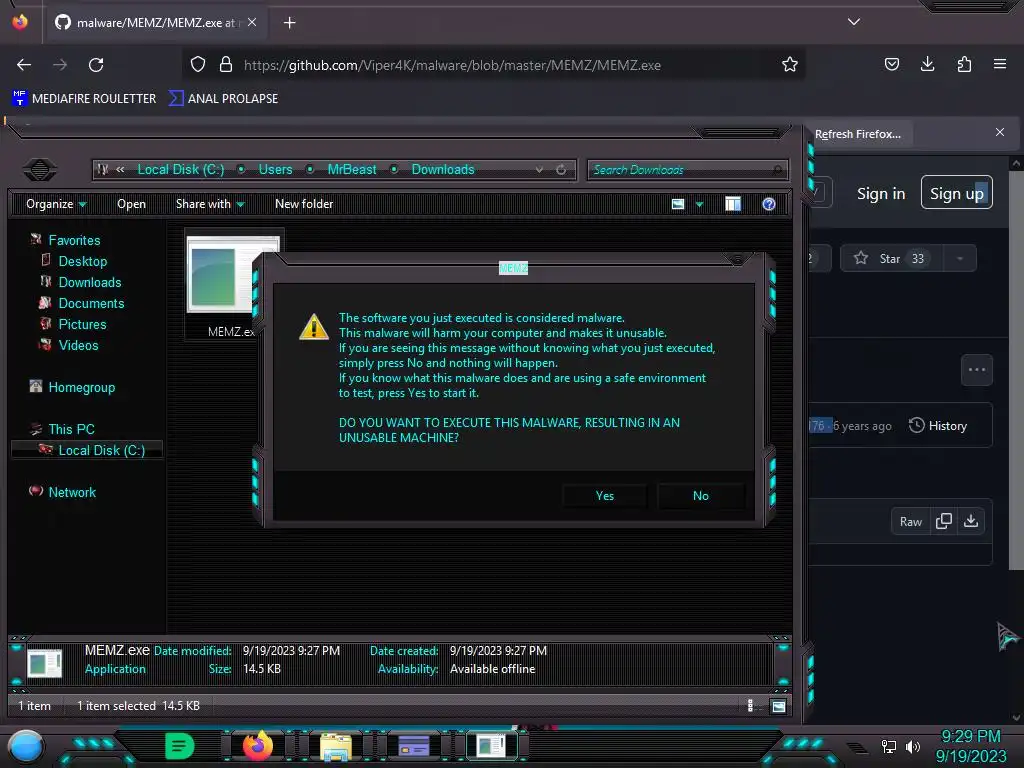Select Local Disk (C:) in address breadcrumb
Viewport: 1024px width, 768px height.
click(x=180, y=170)
